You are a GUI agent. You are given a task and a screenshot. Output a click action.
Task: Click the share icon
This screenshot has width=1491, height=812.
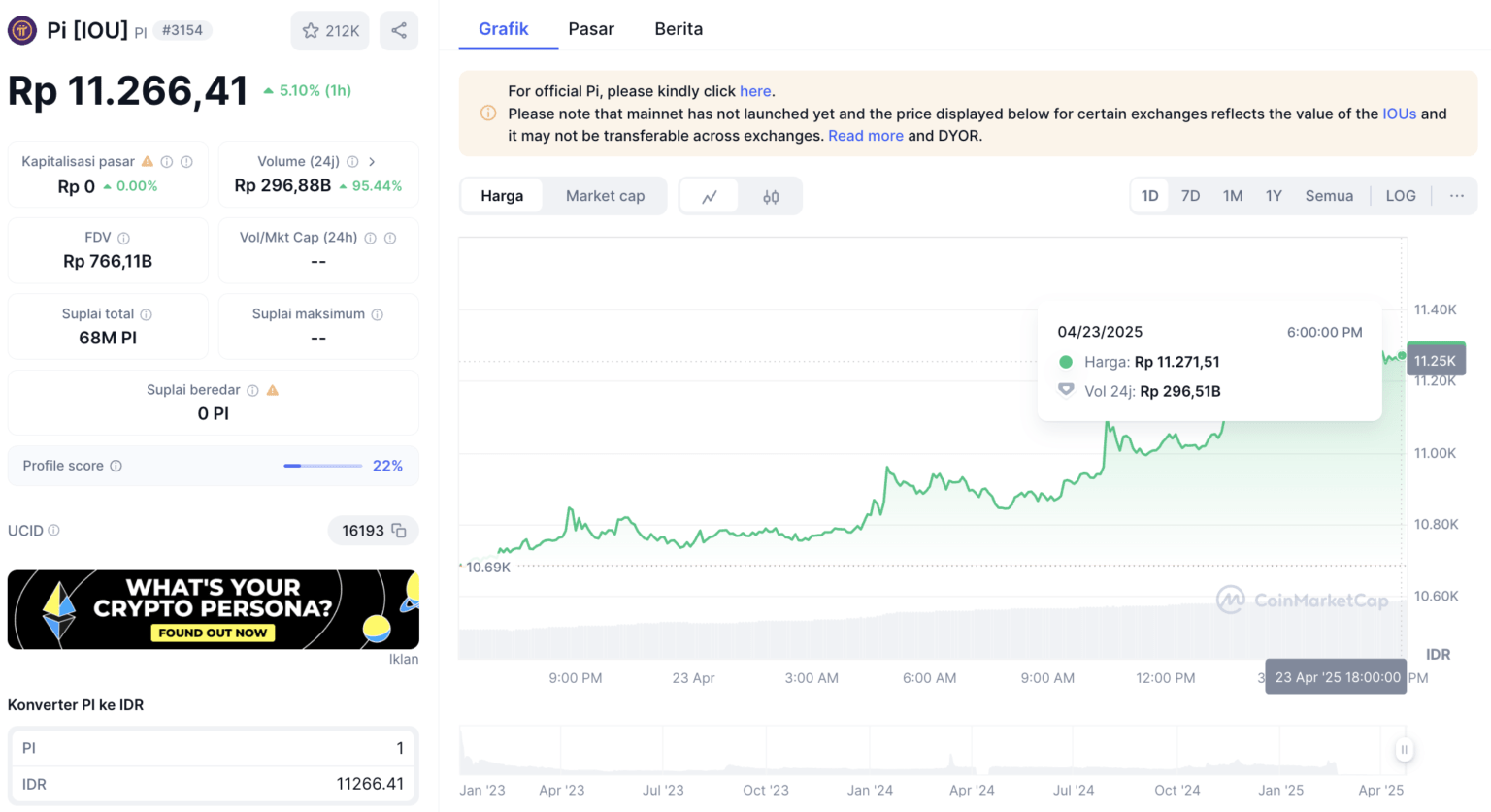398,30
